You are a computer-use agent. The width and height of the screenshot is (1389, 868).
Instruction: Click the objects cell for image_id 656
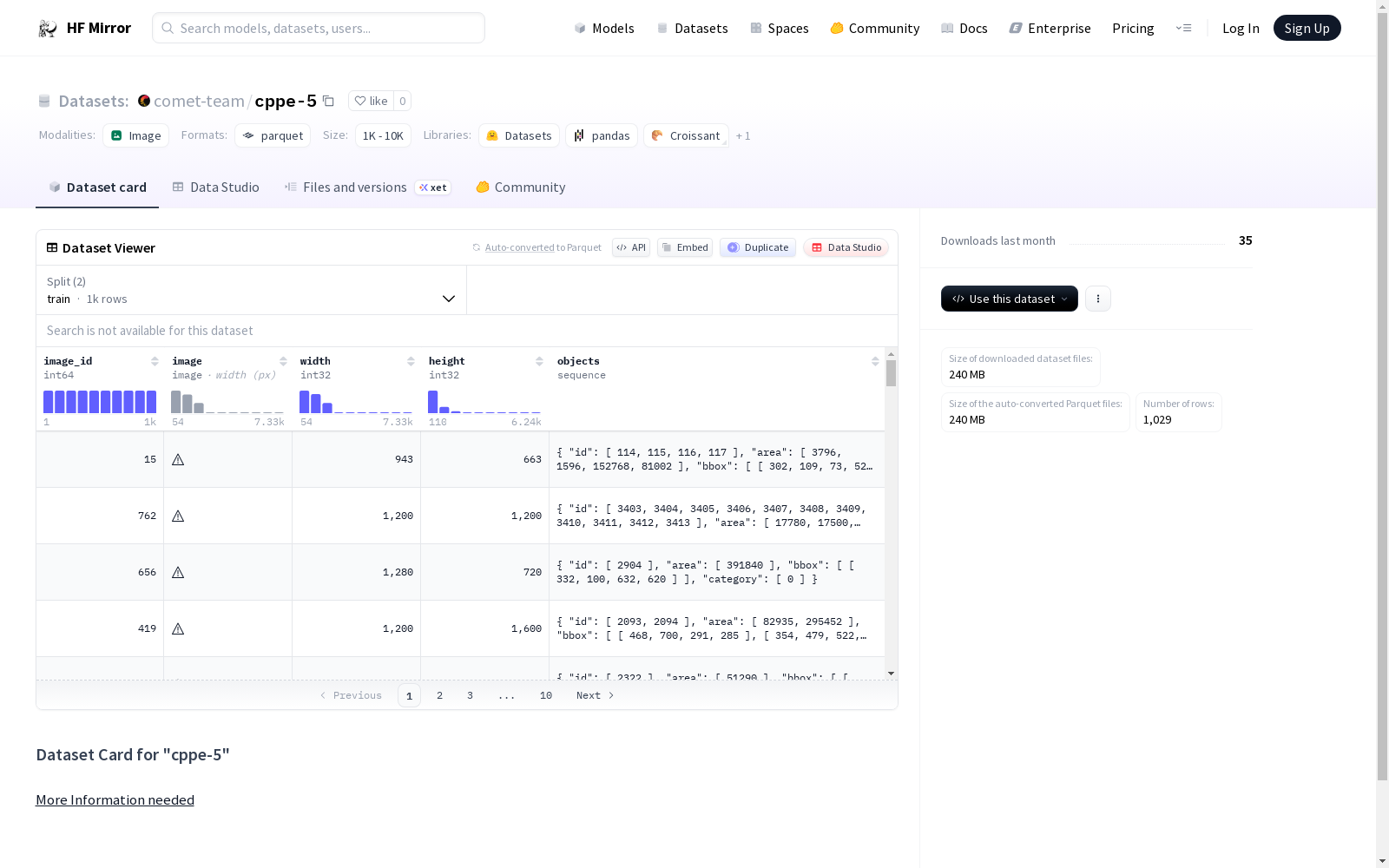tap(717, 572)
